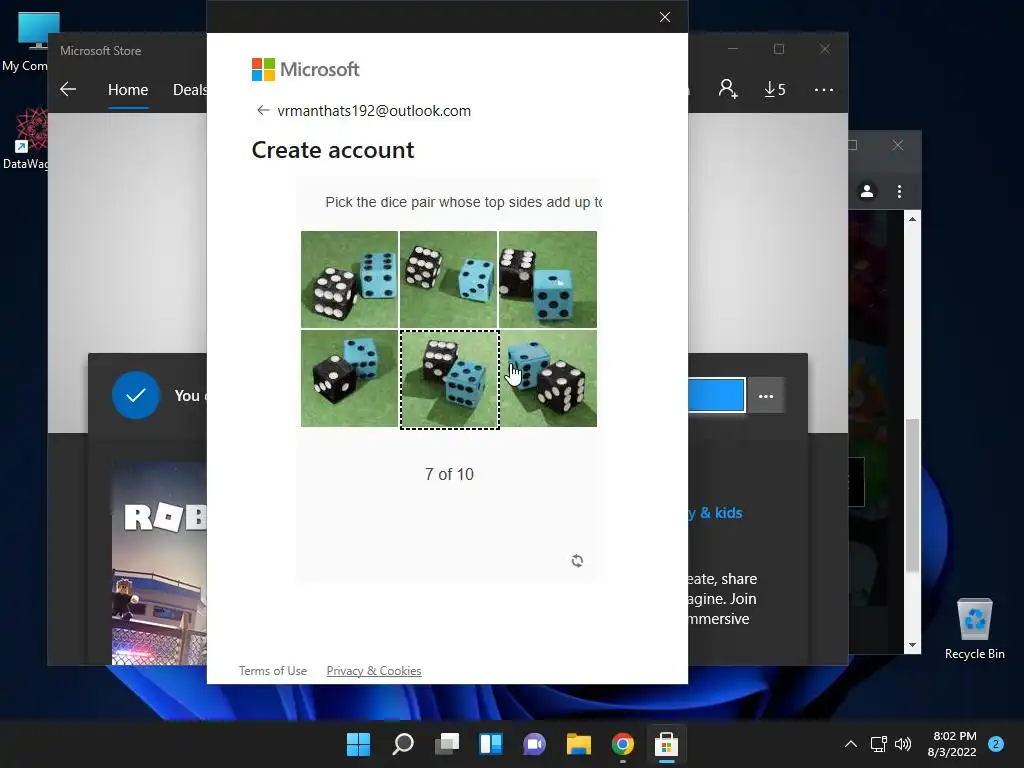1024x768 pixels.
Task: Pick the top-middle dice image
Action: 449,280
